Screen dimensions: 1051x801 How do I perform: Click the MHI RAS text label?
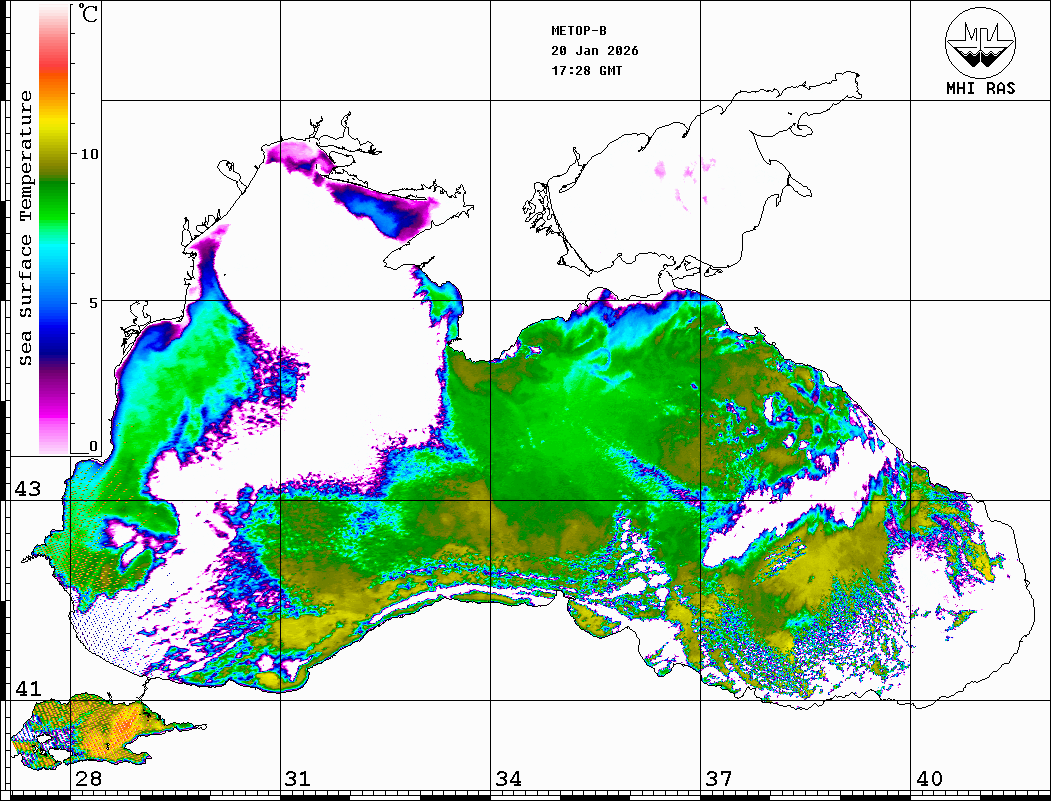pyautogui.click(x=980, y=89)
